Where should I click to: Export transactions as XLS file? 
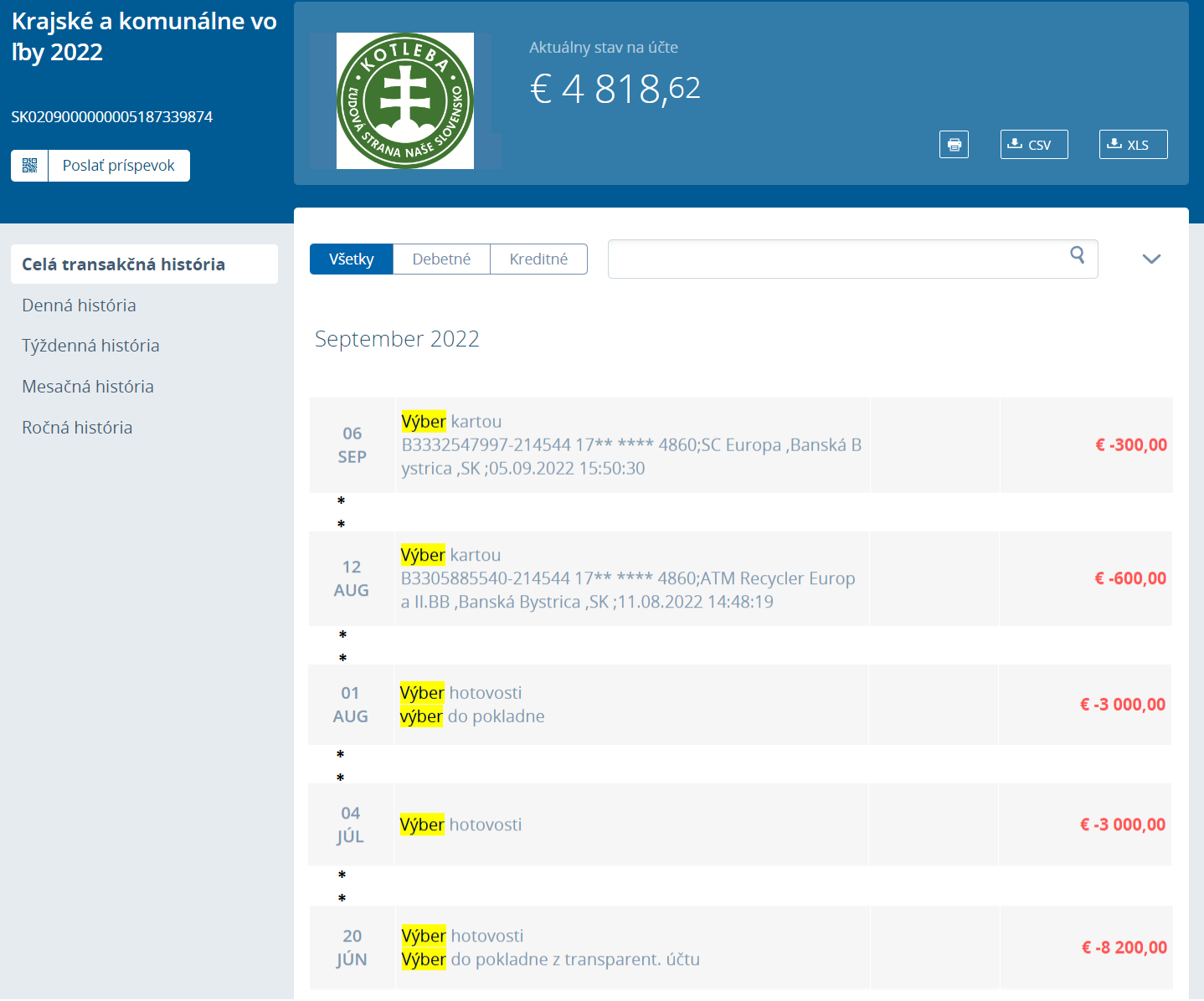click(1133, 145)
